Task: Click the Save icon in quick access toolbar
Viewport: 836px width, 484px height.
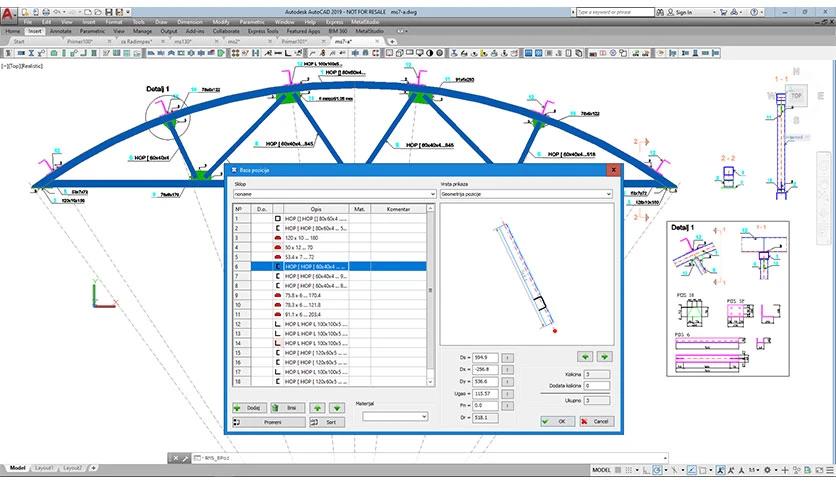Action: point(109,12)
